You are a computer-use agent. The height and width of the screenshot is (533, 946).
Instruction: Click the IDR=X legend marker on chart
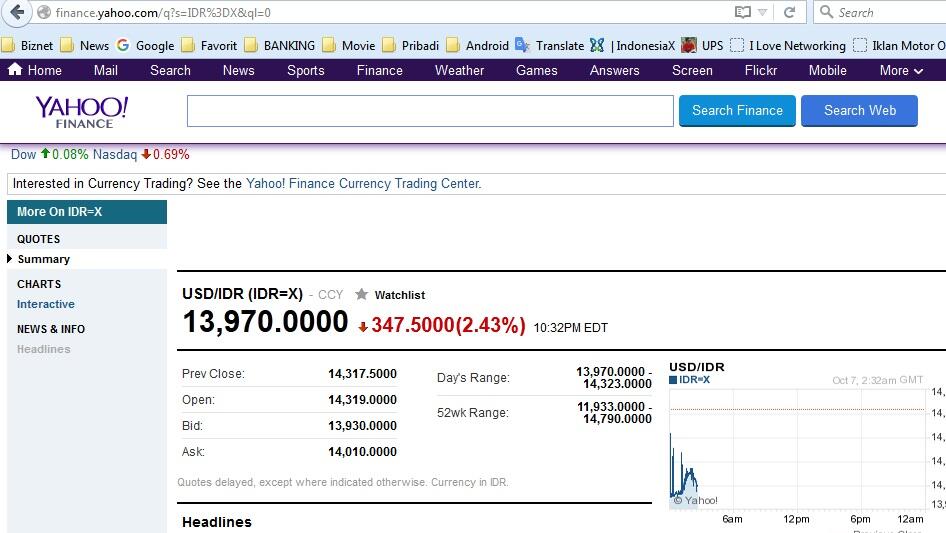click(673, 380)
